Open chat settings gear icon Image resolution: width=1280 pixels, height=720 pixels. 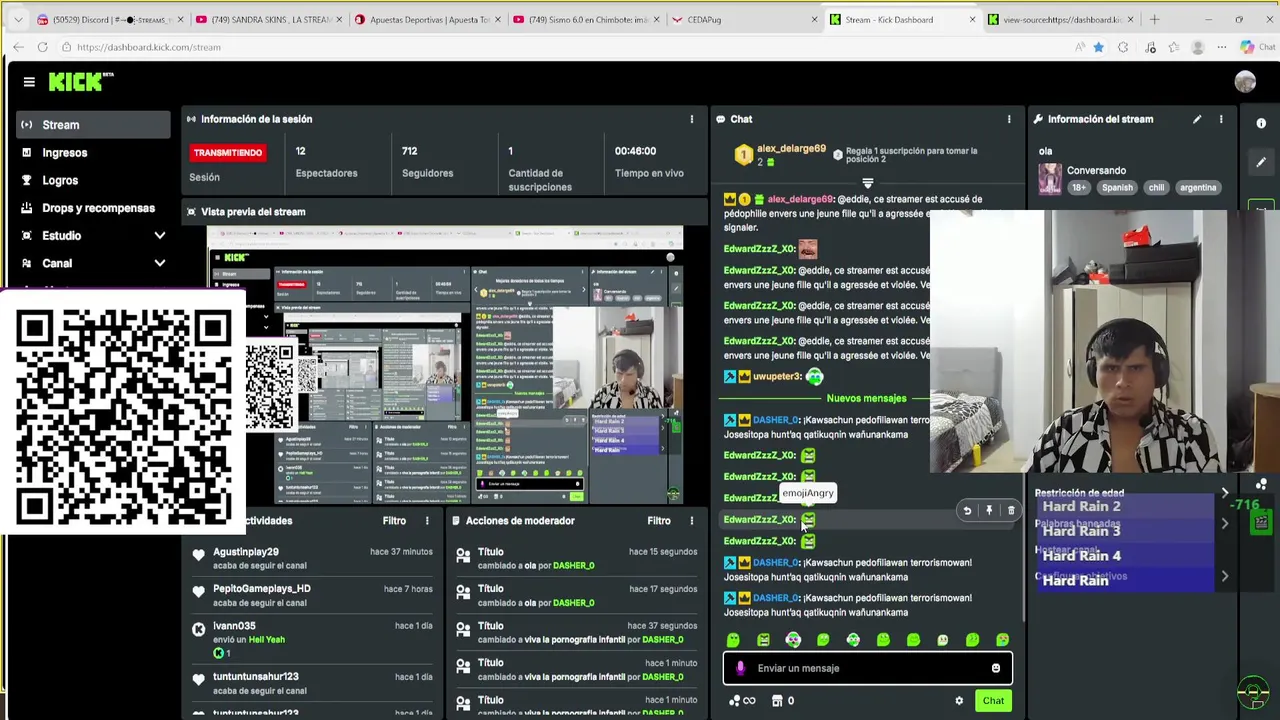tap(959, 701)
